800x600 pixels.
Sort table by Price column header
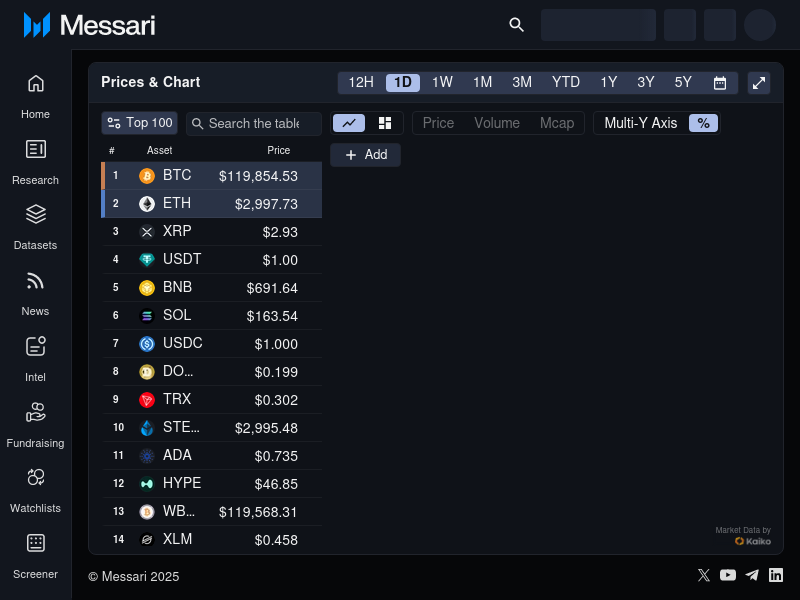(x=279, y=151)
